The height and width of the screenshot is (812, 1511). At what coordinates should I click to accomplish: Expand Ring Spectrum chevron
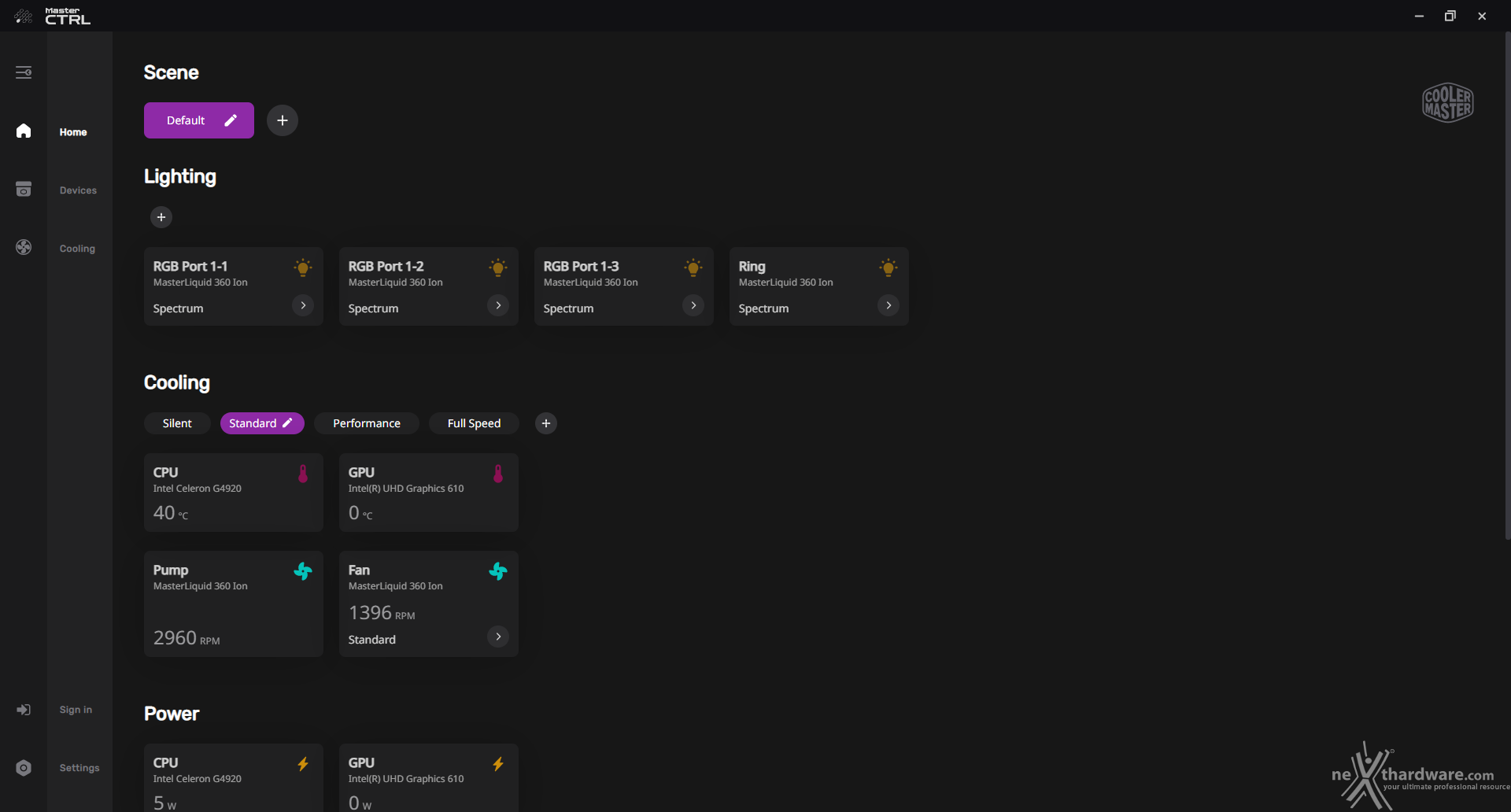888,305
